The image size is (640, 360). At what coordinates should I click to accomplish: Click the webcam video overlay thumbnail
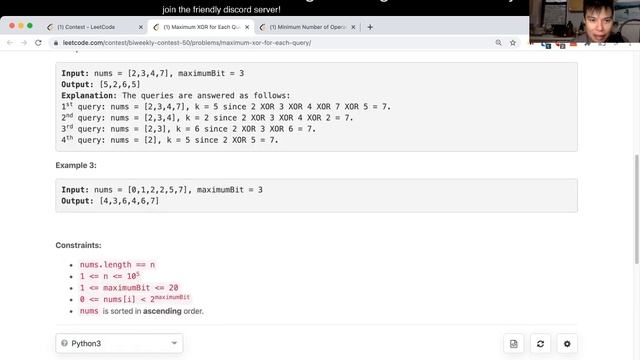point(584,21)
